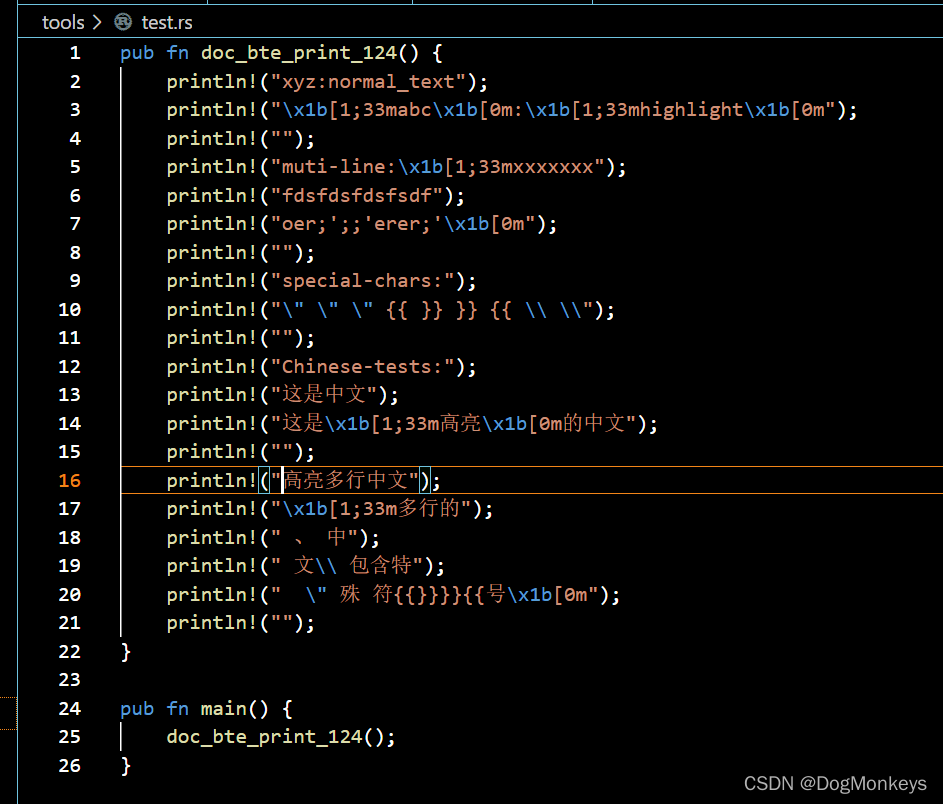
Task: Click 多行的 text on line 17
Action: pyautogui.click(x=429, y=509)
